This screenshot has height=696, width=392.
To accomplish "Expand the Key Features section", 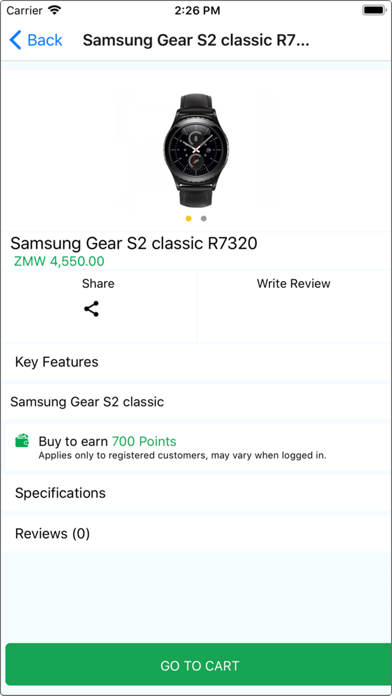I will point(196,362).
